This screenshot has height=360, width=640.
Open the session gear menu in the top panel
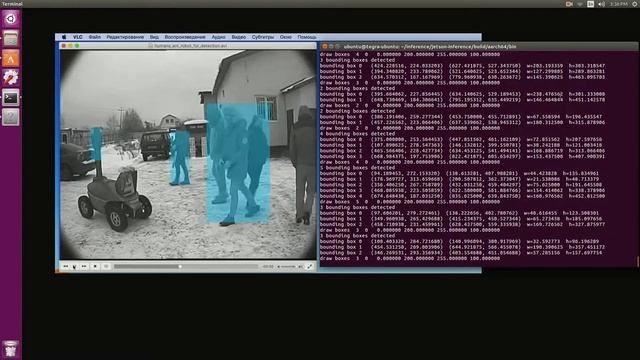pyautogui.click(x=635, y=4)
